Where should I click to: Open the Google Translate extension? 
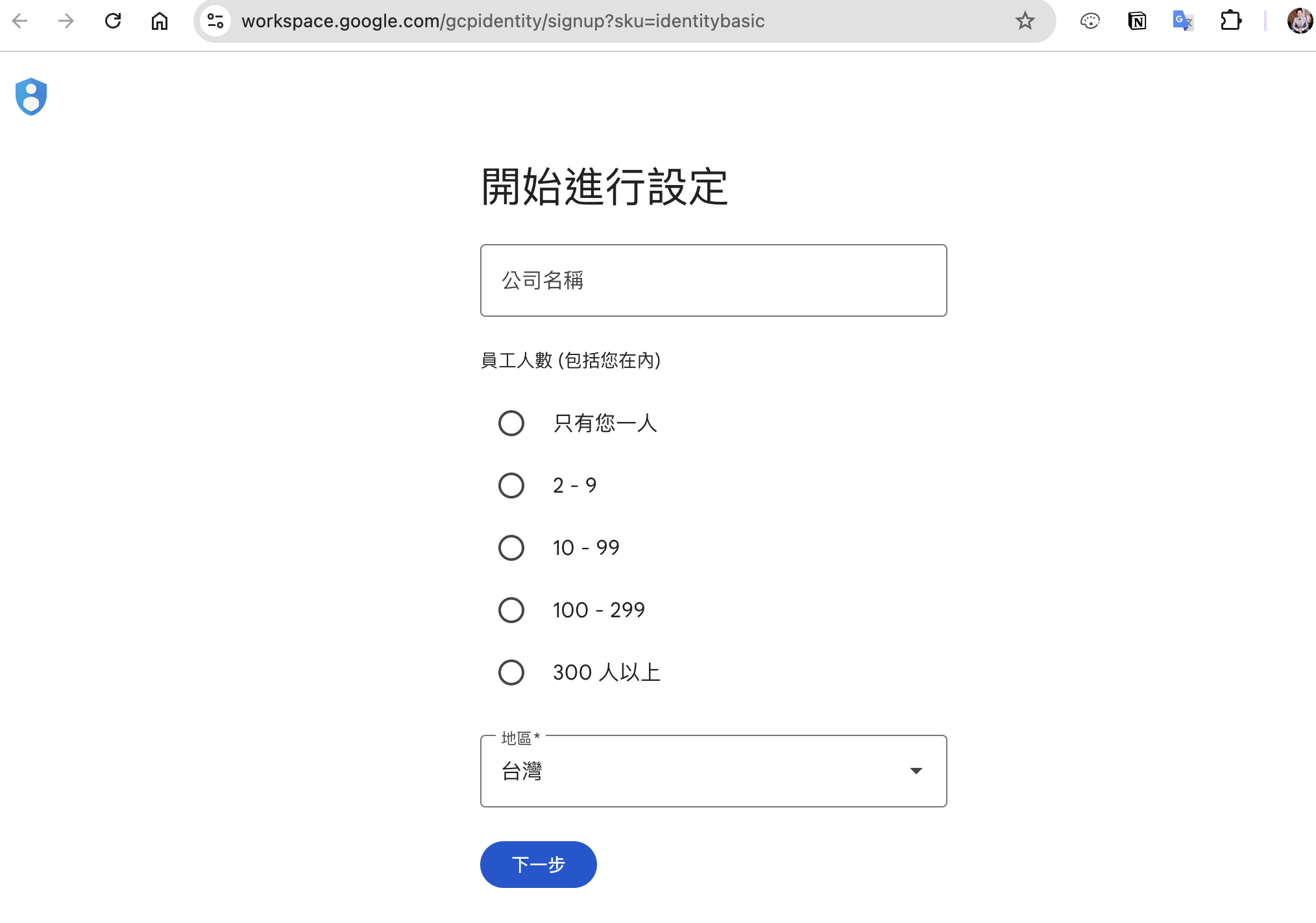pos(1183,21)
